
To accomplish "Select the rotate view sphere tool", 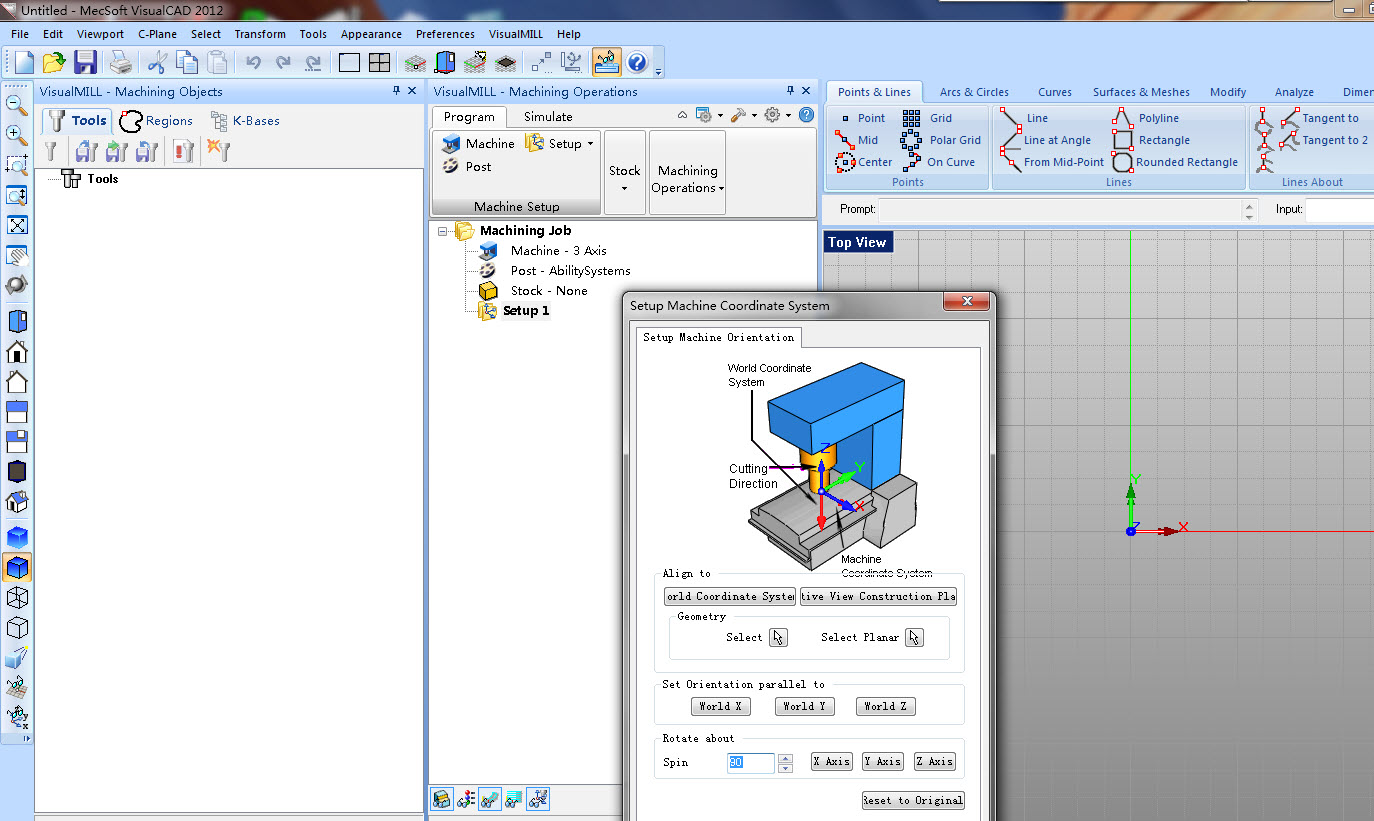I will (x=17, y=285).
